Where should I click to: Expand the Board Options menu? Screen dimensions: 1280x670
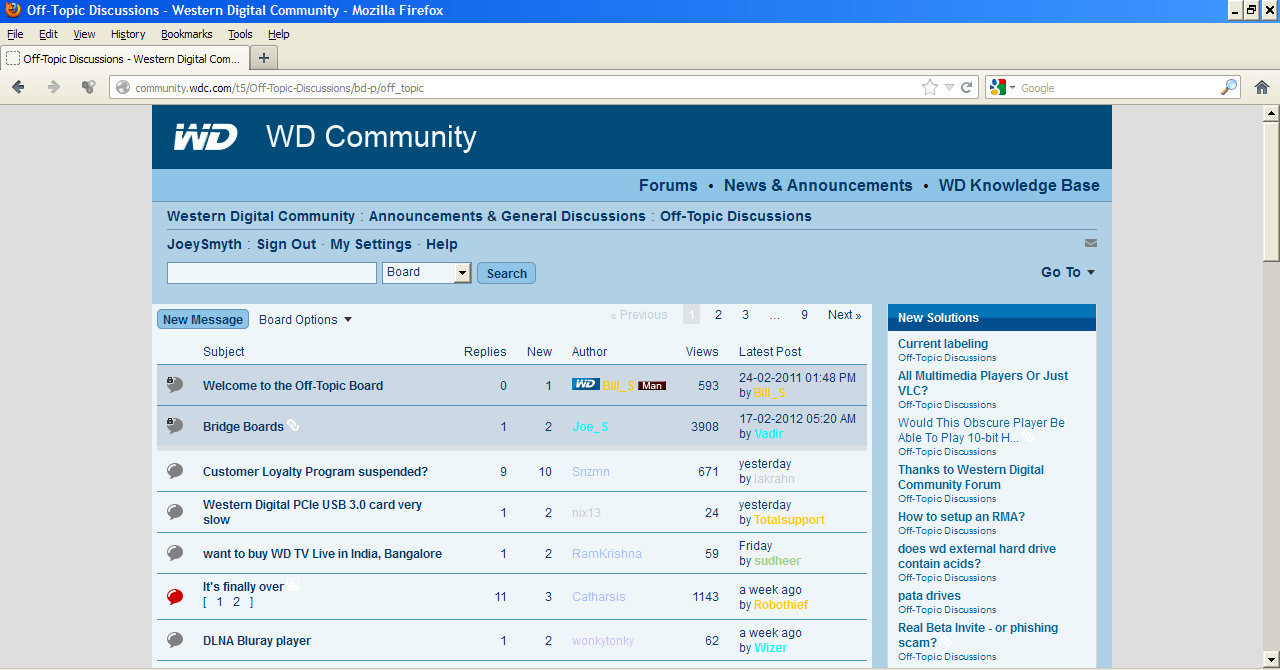pos(305,320)
